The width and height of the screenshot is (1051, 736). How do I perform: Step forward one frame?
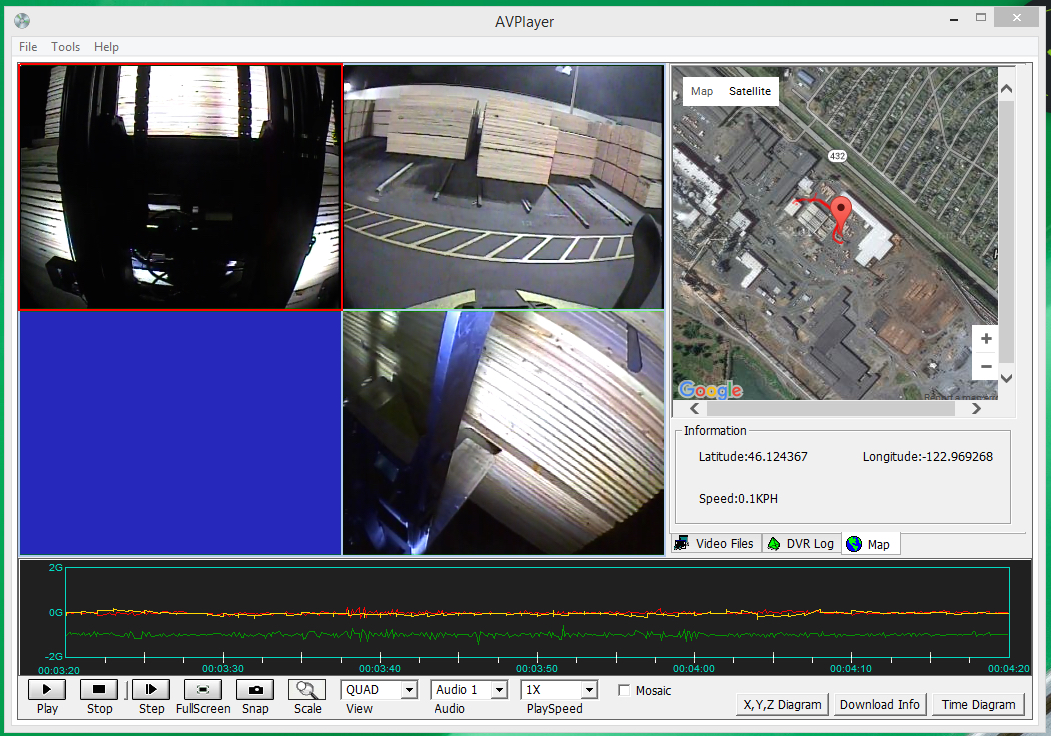click(x=151, y=689)
